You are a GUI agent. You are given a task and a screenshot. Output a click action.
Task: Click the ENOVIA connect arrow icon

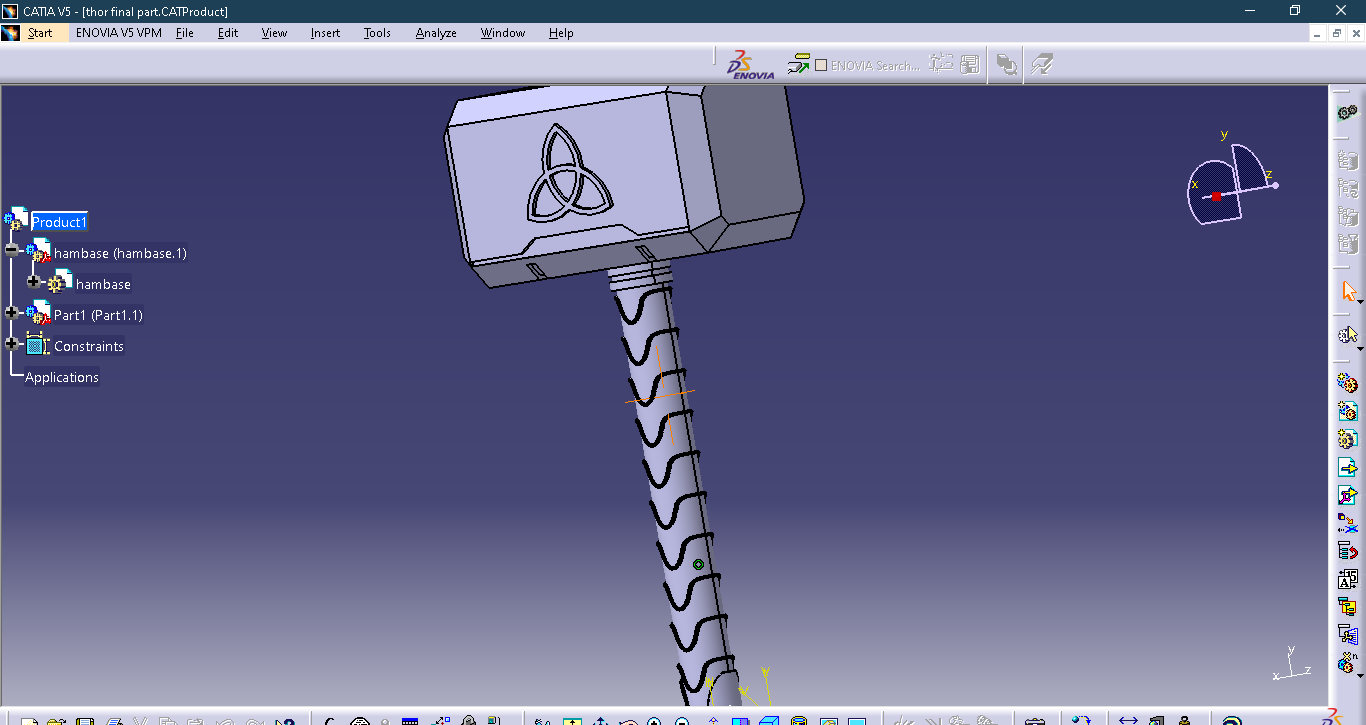click(798, 65)
